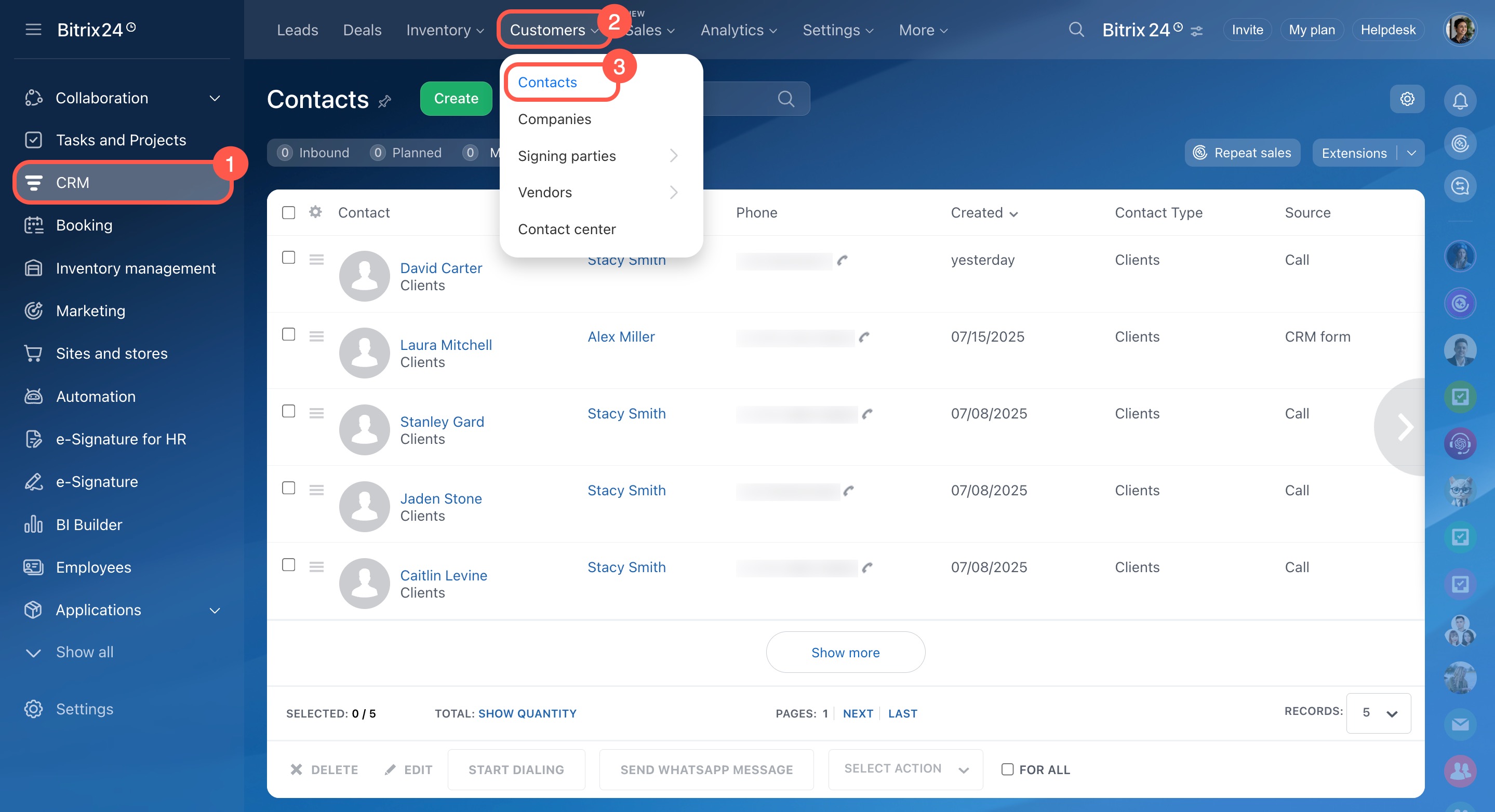Open the Booking calendar icon in sidebar

pos(34,225)
